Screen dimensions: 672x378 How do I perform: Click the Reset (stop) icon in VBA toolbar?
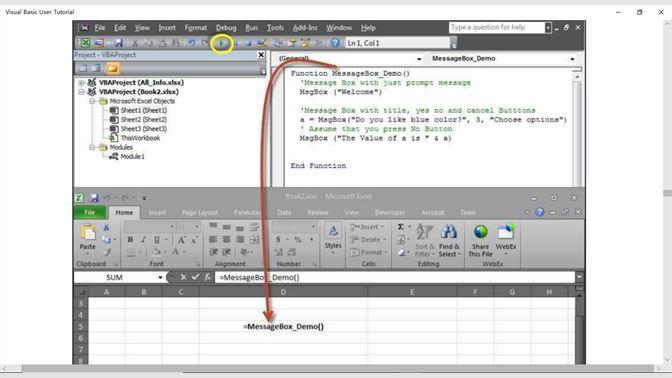point(248,43)
